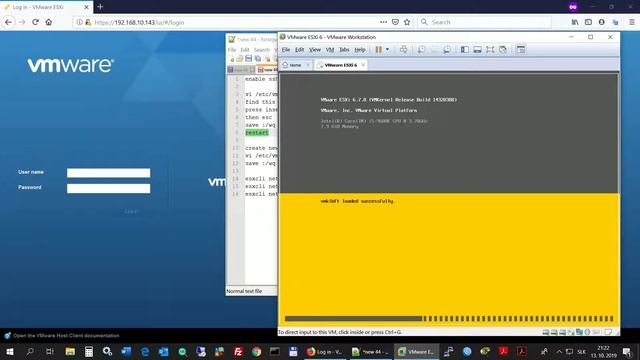Click the VMware Workstation pause button
Viewport: 640px width, 360px height.
coord(378,49)
